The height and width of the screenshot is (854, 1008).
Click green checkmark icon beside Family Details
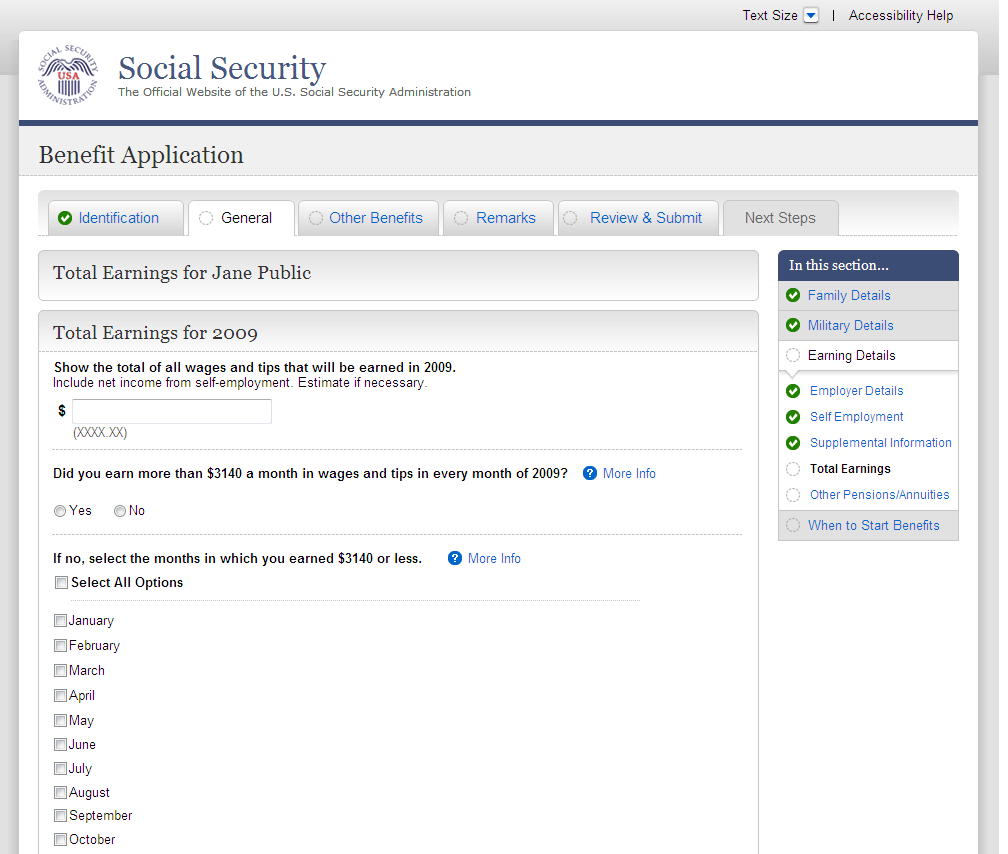coord(793,295)
